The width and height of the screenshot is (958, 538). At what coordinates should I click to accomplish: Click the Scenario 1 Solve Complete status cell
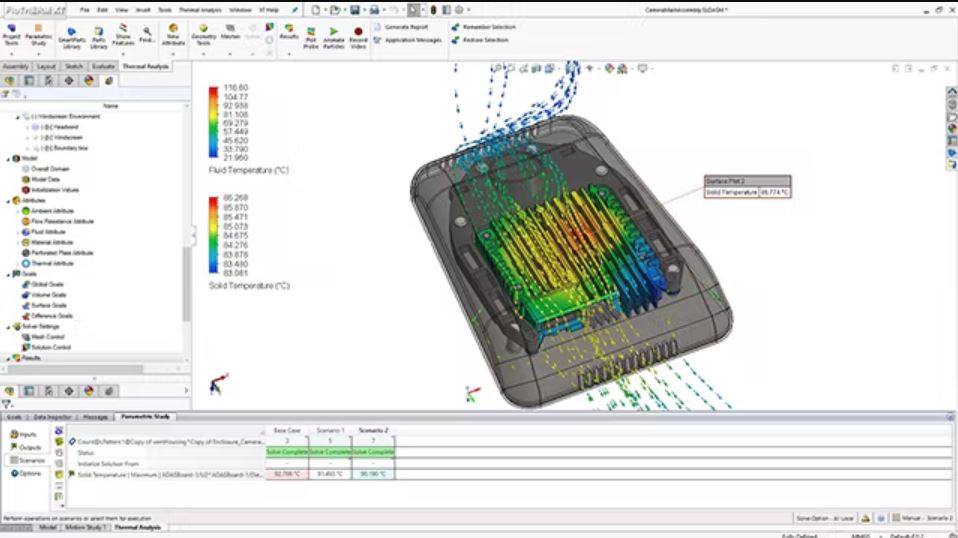pos(330,452)
